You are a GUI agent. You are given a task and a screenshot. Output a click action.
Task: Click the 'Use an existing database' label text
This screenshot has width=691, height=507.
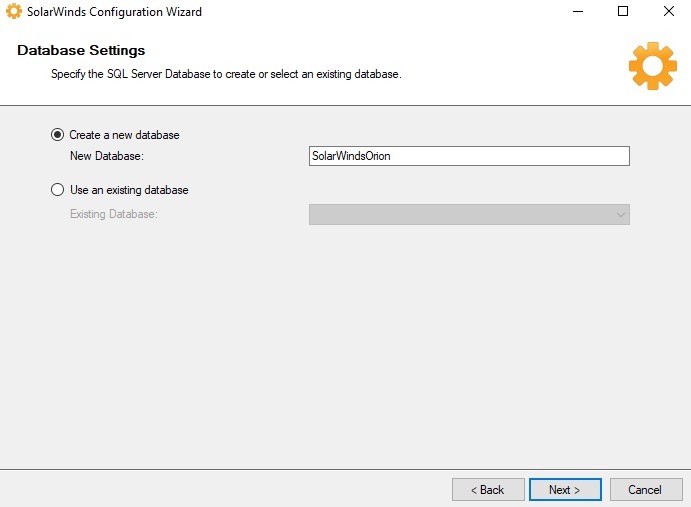128,190
